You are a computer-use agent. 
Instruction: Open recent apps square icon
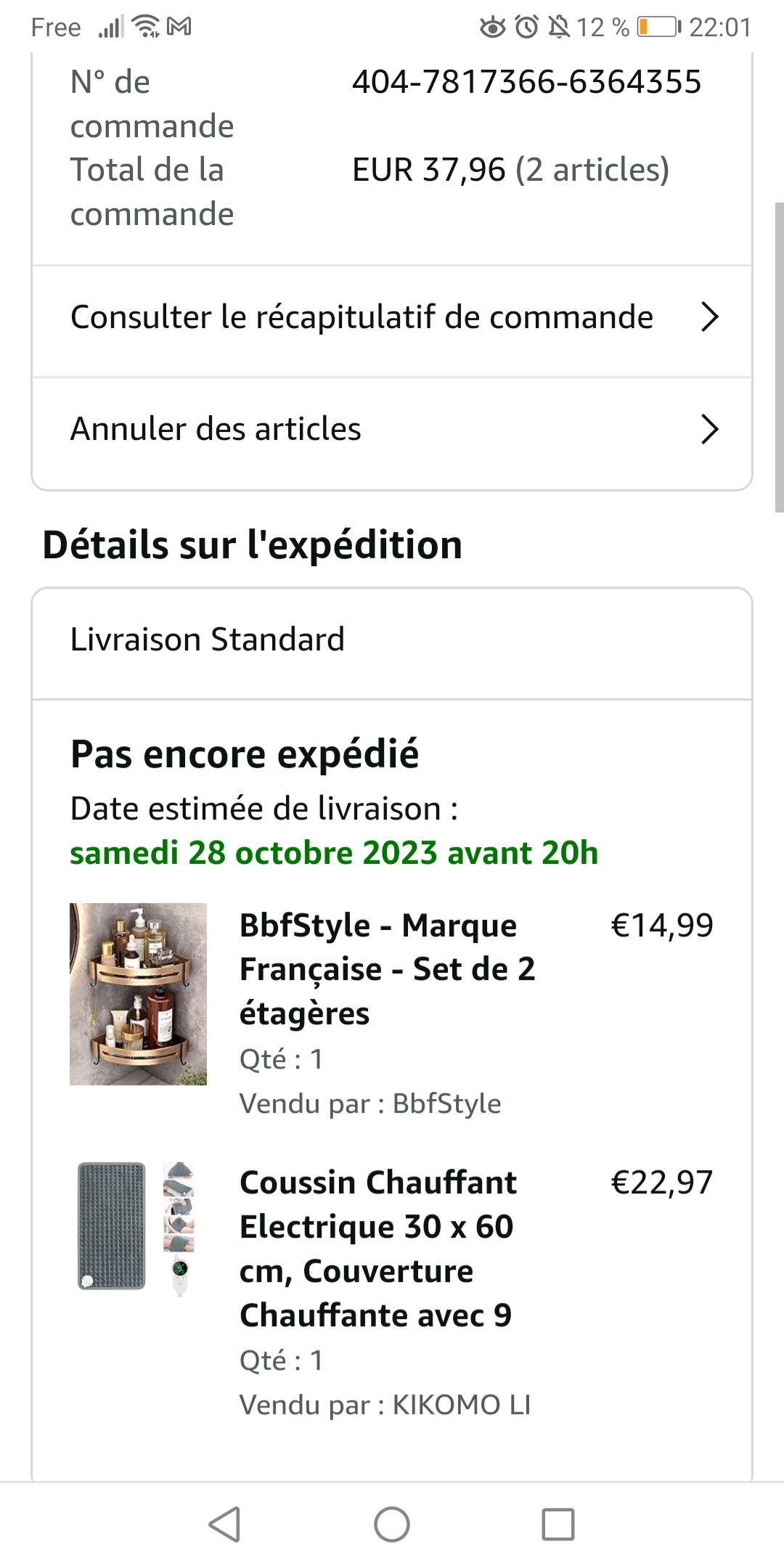click(x=558, y=1524)
